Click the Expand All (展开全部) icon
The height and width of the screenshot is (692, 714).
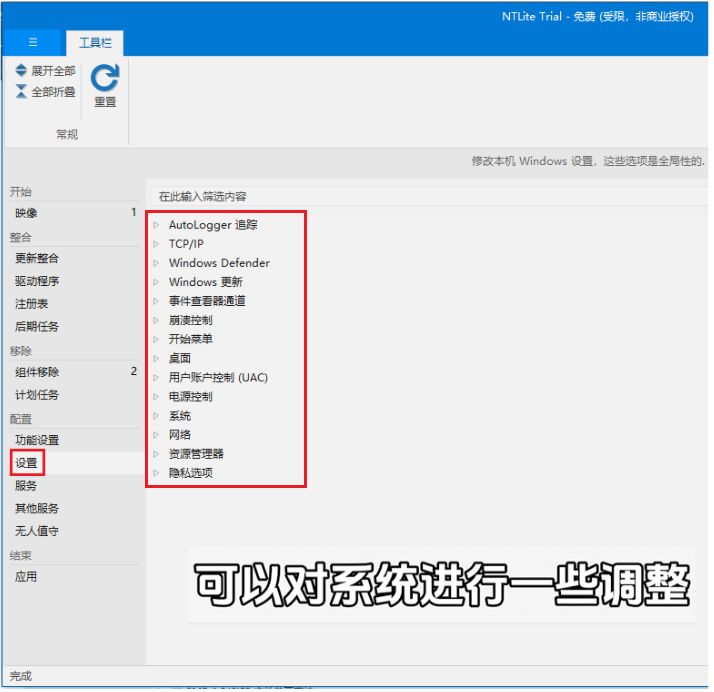coord(22,71)
